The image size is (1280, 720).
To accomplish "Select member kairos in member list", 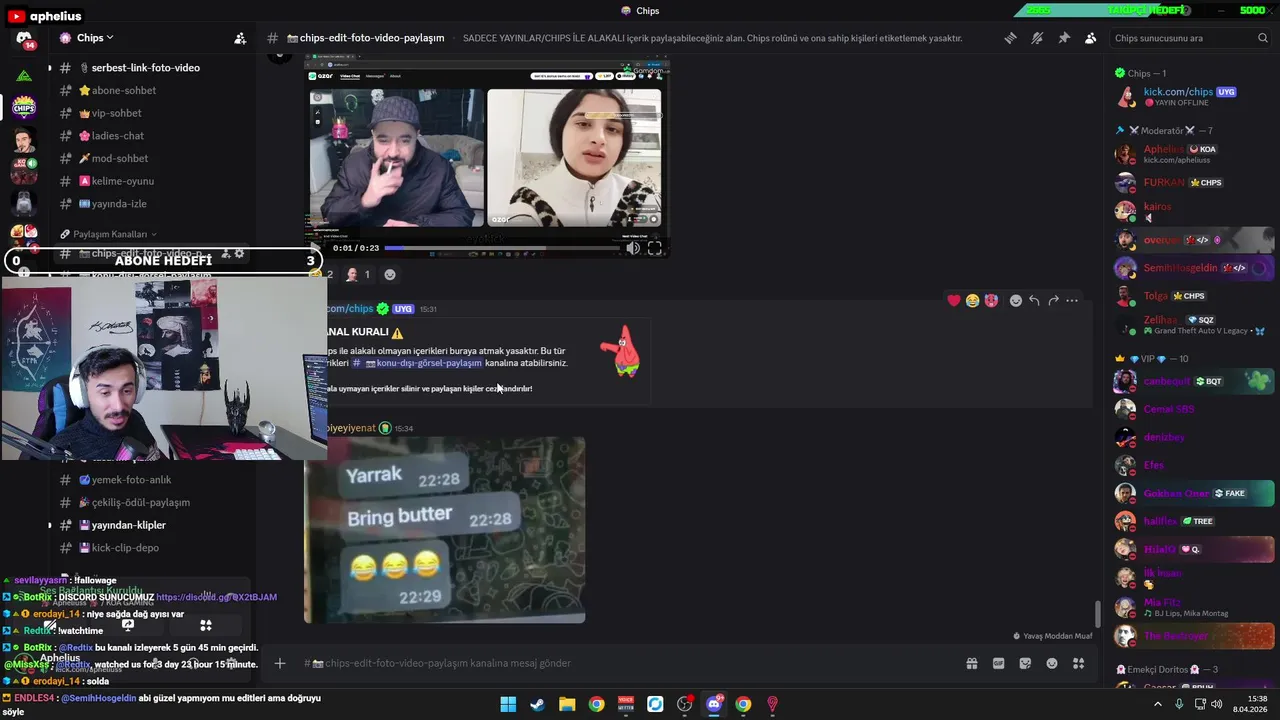I will pos(1190,211).
